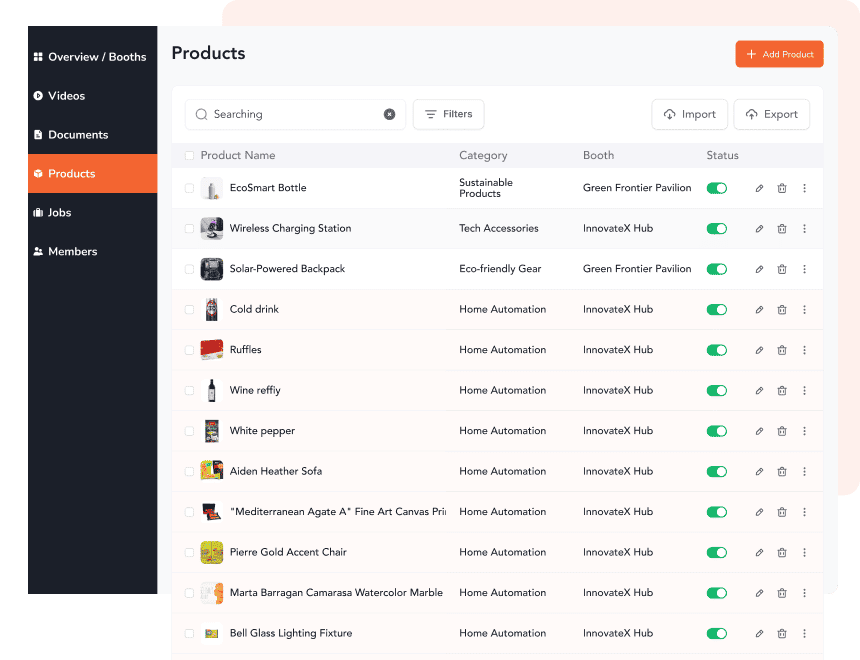Click the edit pencil icon for EcoSmart Bottle
The image size is (860, 660).
pos(759,188)
